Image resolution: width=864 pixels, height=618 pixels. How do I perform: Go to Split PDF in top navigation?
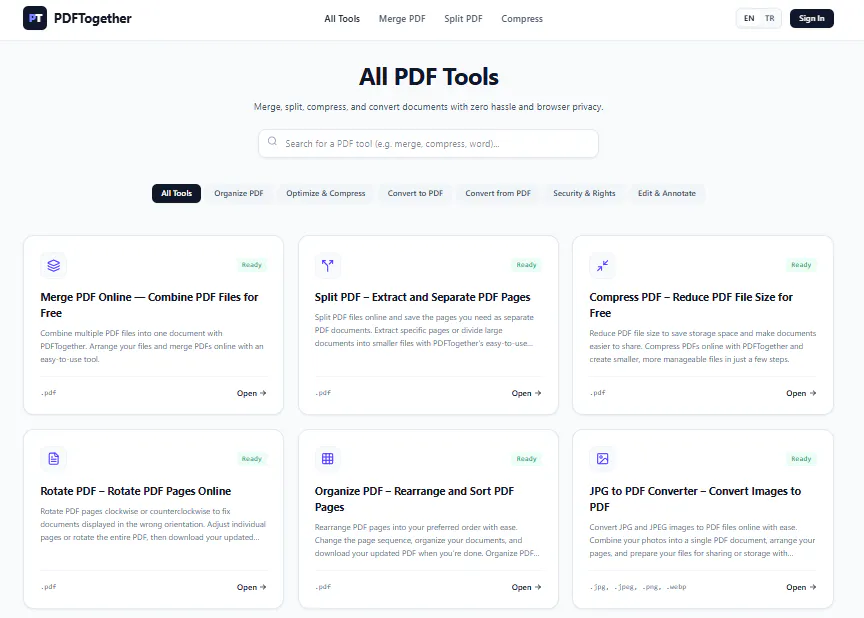click(x=463, y=19)
